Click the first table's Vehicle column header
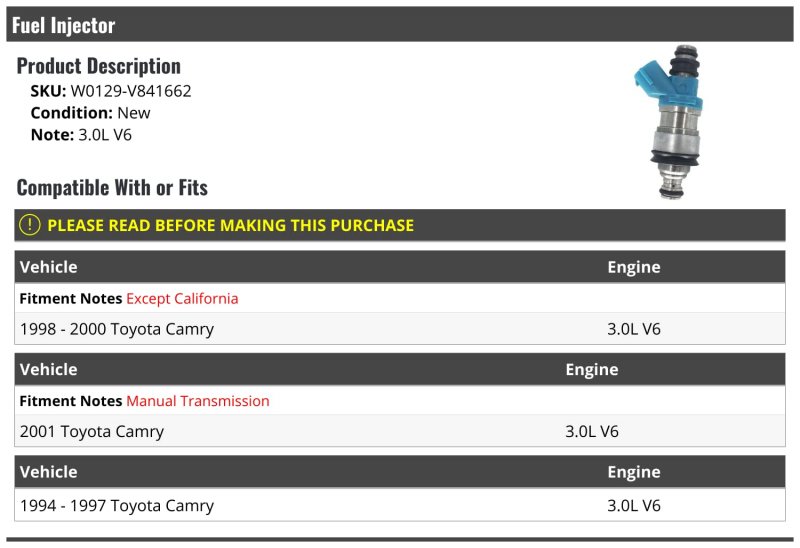This screenshot has height=548, width=800. (x=48, y=267)
